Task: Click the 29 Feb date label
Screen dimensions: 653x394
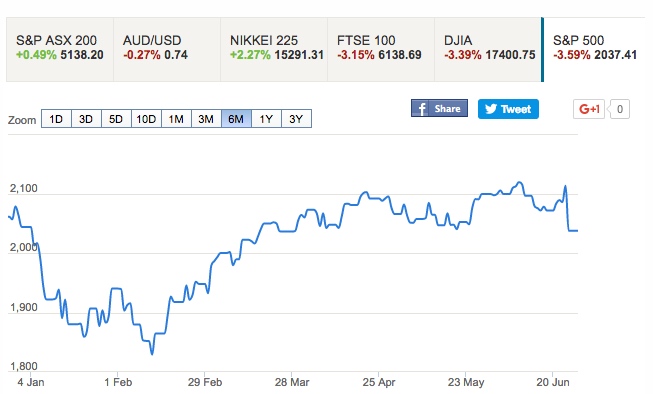Action: [x=205, y=382]
